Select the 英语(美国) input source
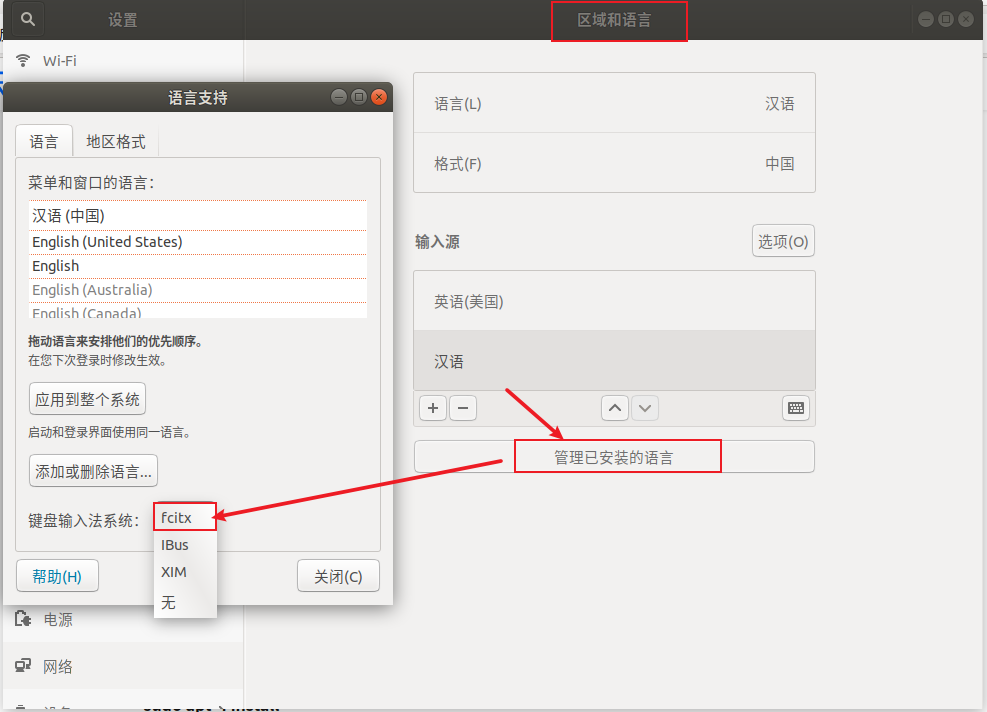 tap(614, 301)
